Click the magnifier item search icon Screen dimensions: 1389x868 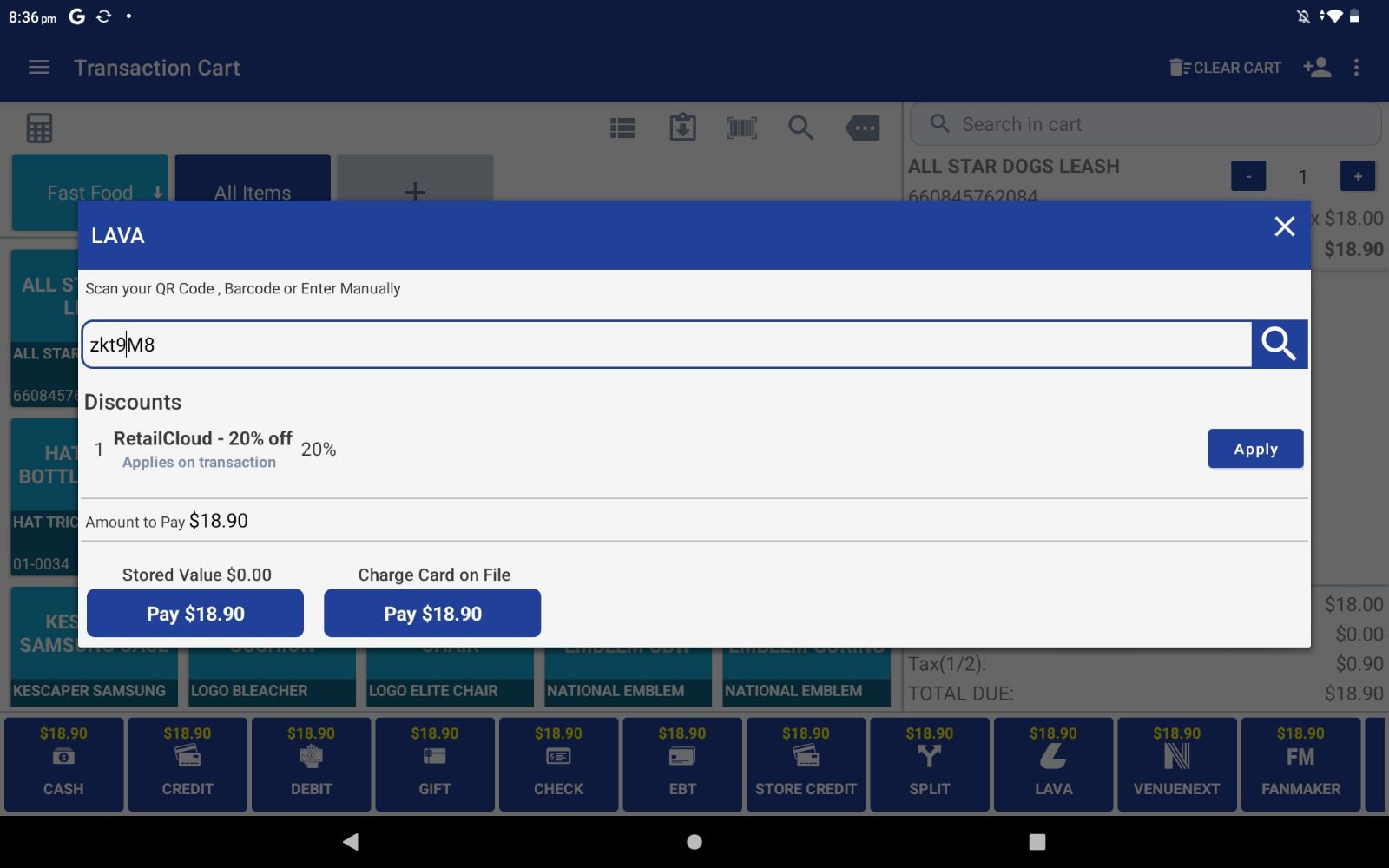pyautogui.click(x=800, y=128)
